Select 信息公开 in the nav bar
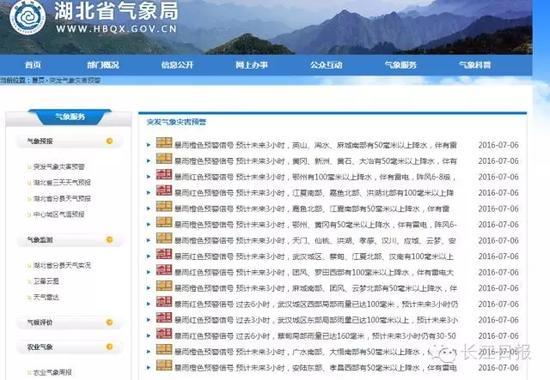The height and width of the screenshot is (380, 550). 177,65
